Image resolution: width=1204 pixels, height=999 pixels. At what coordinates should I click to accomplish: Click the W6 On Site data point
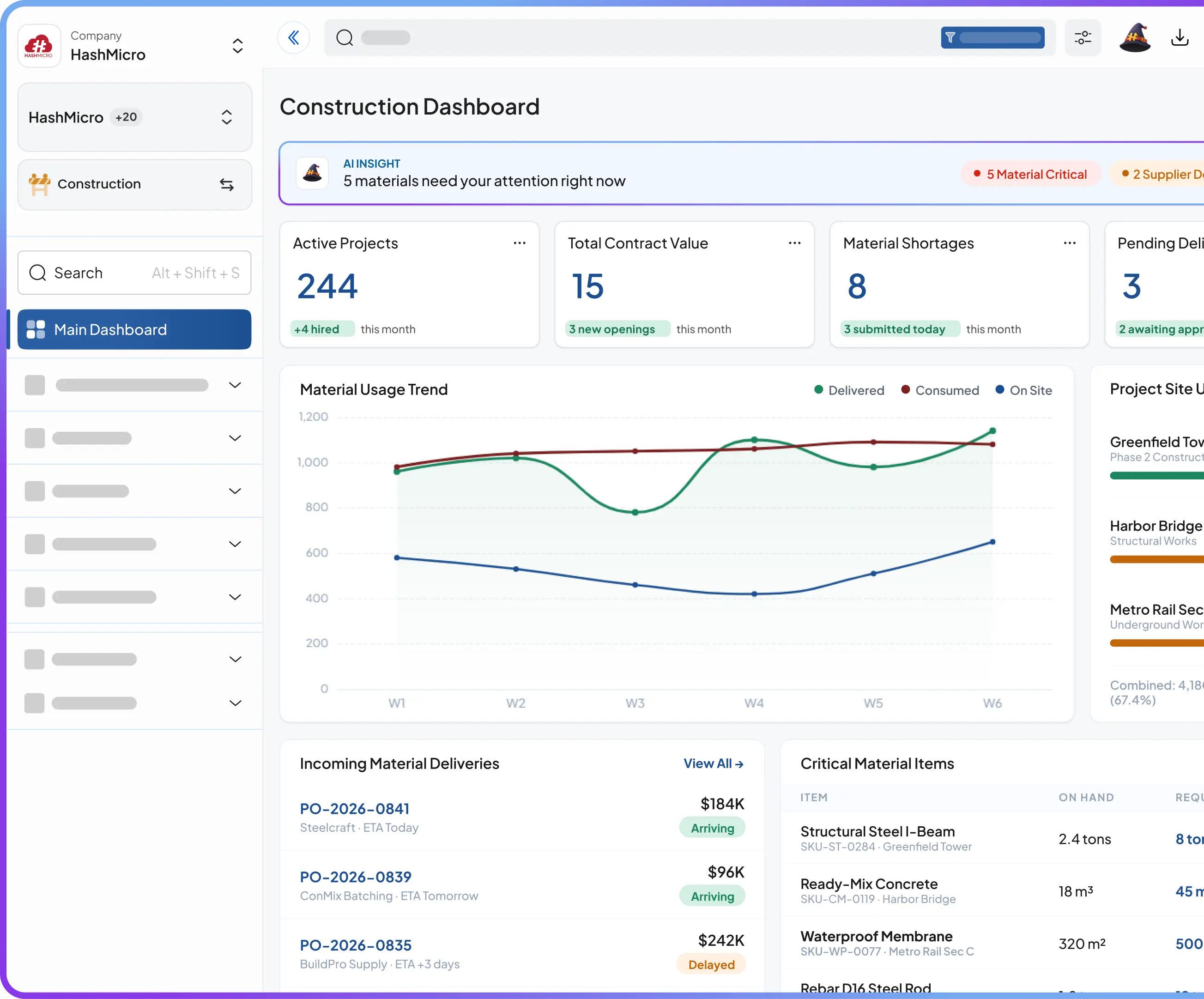pyautogui.click(x=992, y=542)
